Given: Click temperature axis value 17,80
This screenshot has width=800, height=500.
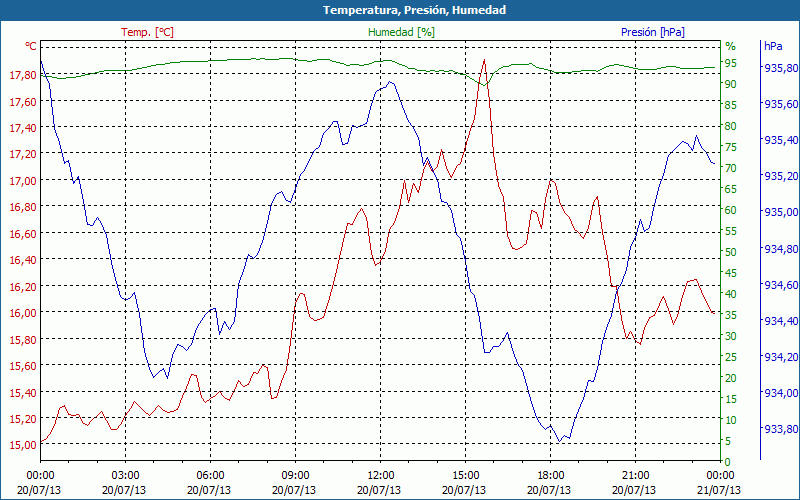Looking at the screenshot, I should (x=23, y=75).
